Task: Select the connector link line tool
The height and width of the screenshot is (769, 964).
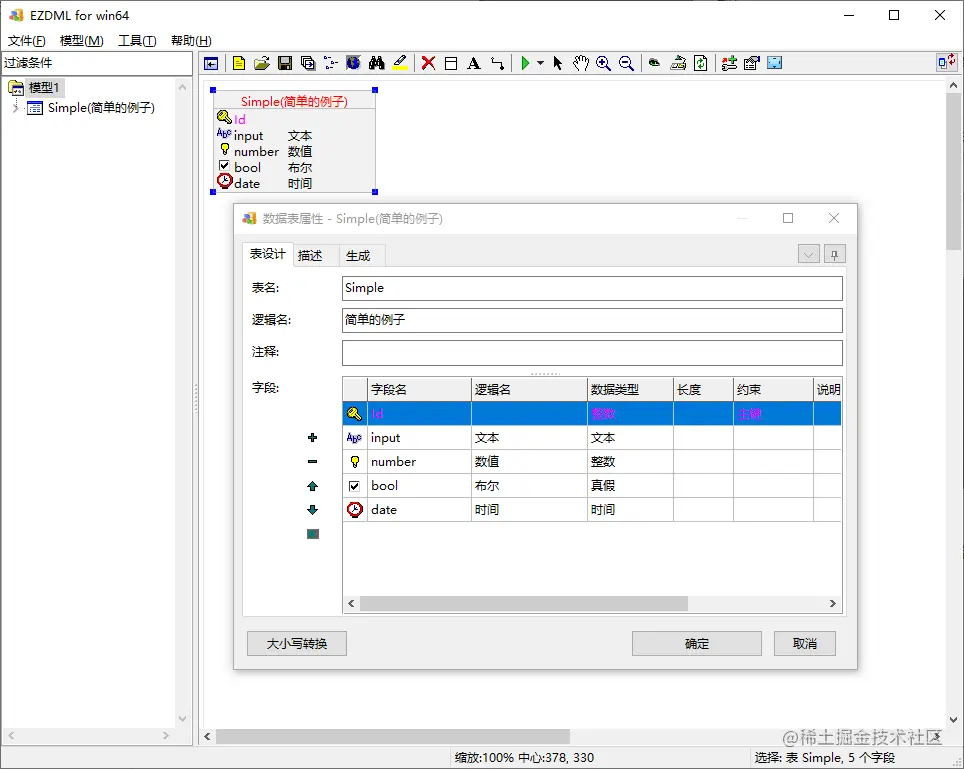Action: pyautogui.click(x=497, y=63)
